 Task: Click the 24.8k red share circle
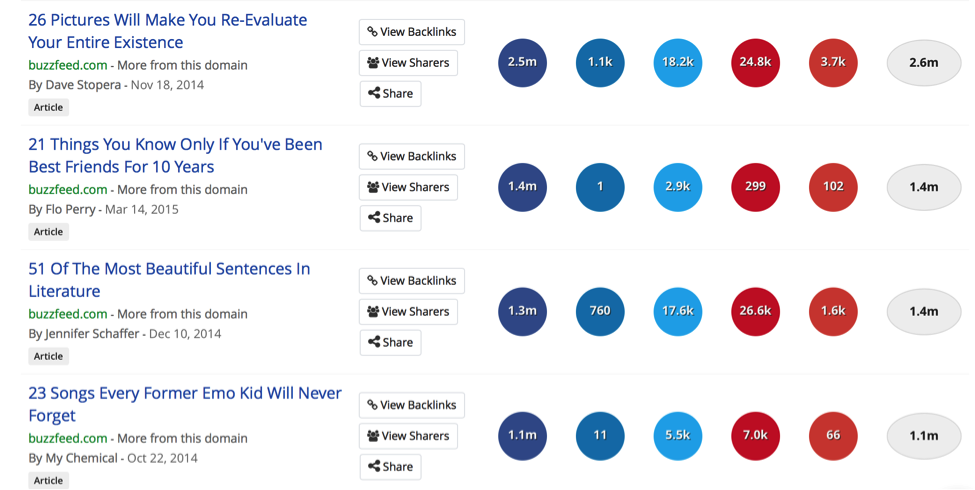pos(755,62)
